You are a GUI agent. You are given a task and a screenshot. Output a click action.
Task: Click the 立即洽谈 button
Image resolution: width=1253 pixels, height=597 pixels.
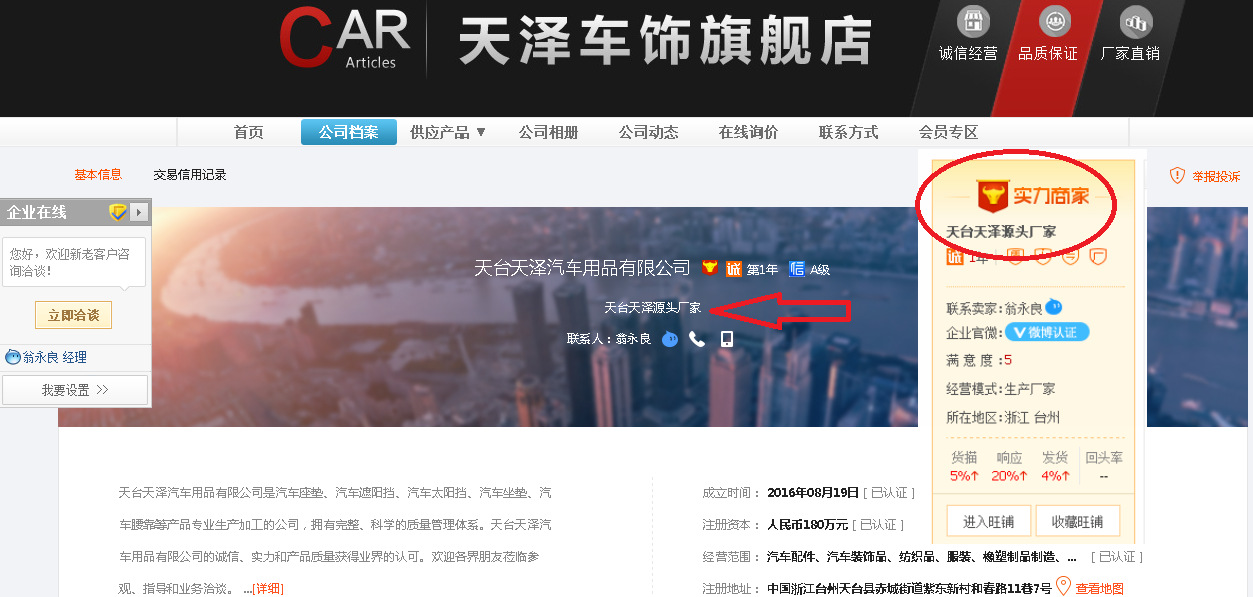click(x=74, y=315)
